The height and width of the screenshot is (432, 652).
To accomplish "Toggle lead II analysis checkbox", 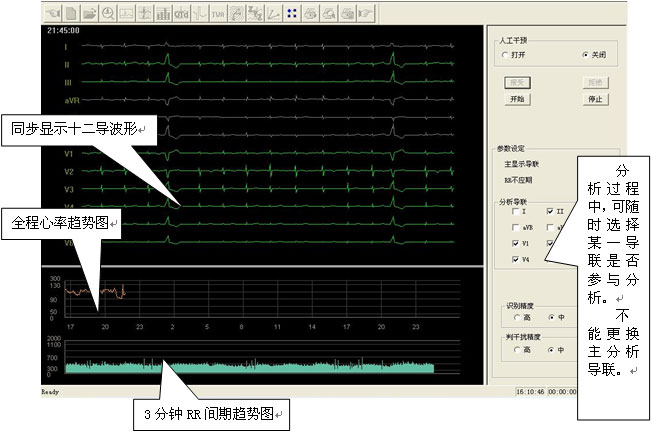I will click(x=551, y=211).
